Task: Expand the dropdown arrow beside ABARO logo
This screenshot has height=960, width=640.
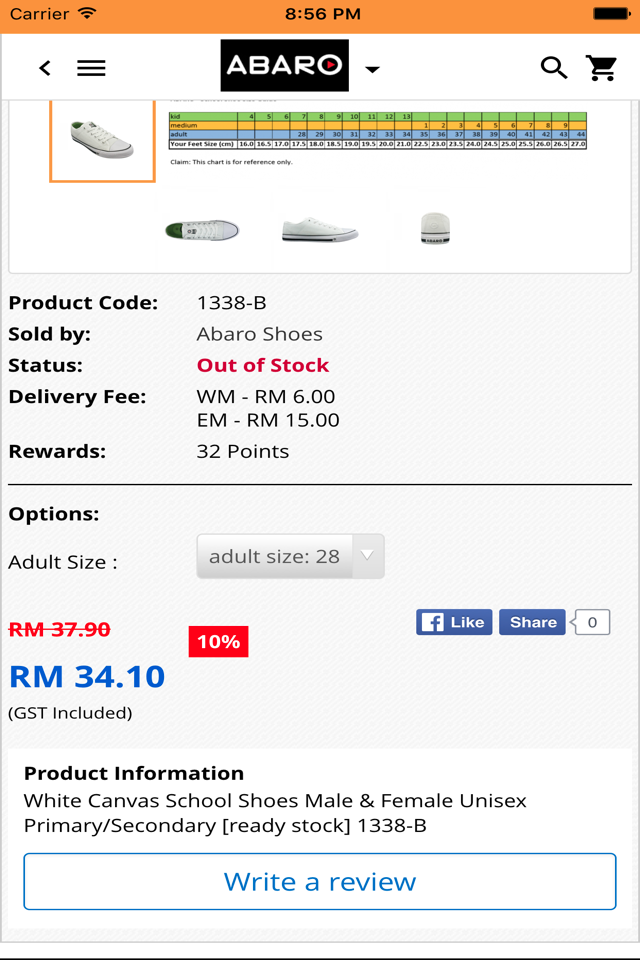Action: click(x=372, y=69)
